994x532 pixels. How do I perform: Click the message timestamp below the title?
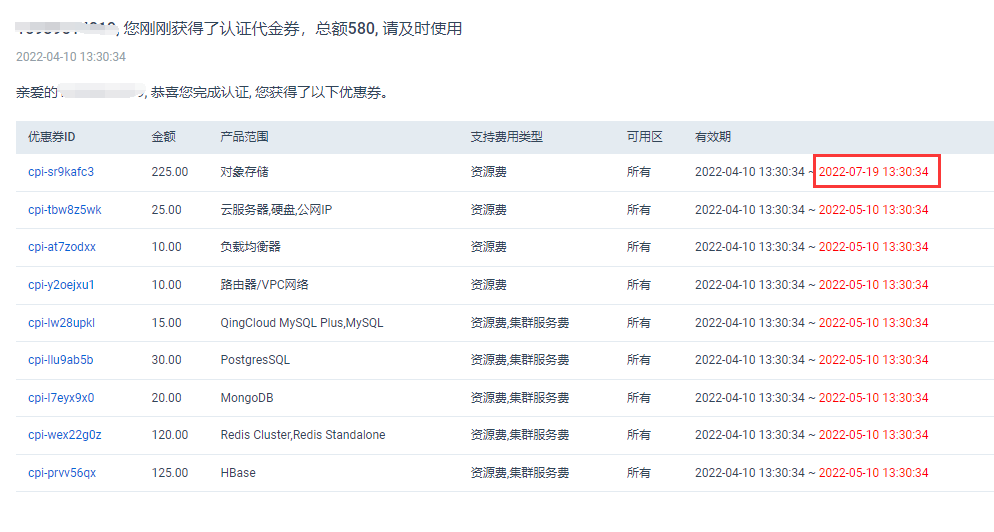pyautogui.click(x=71, y=57)
